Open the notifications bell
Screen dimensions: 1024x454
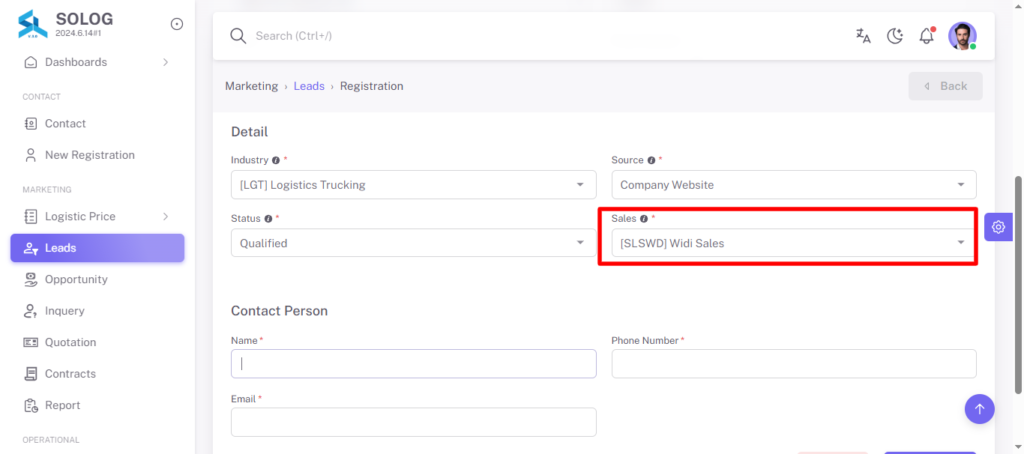point(927,35)
